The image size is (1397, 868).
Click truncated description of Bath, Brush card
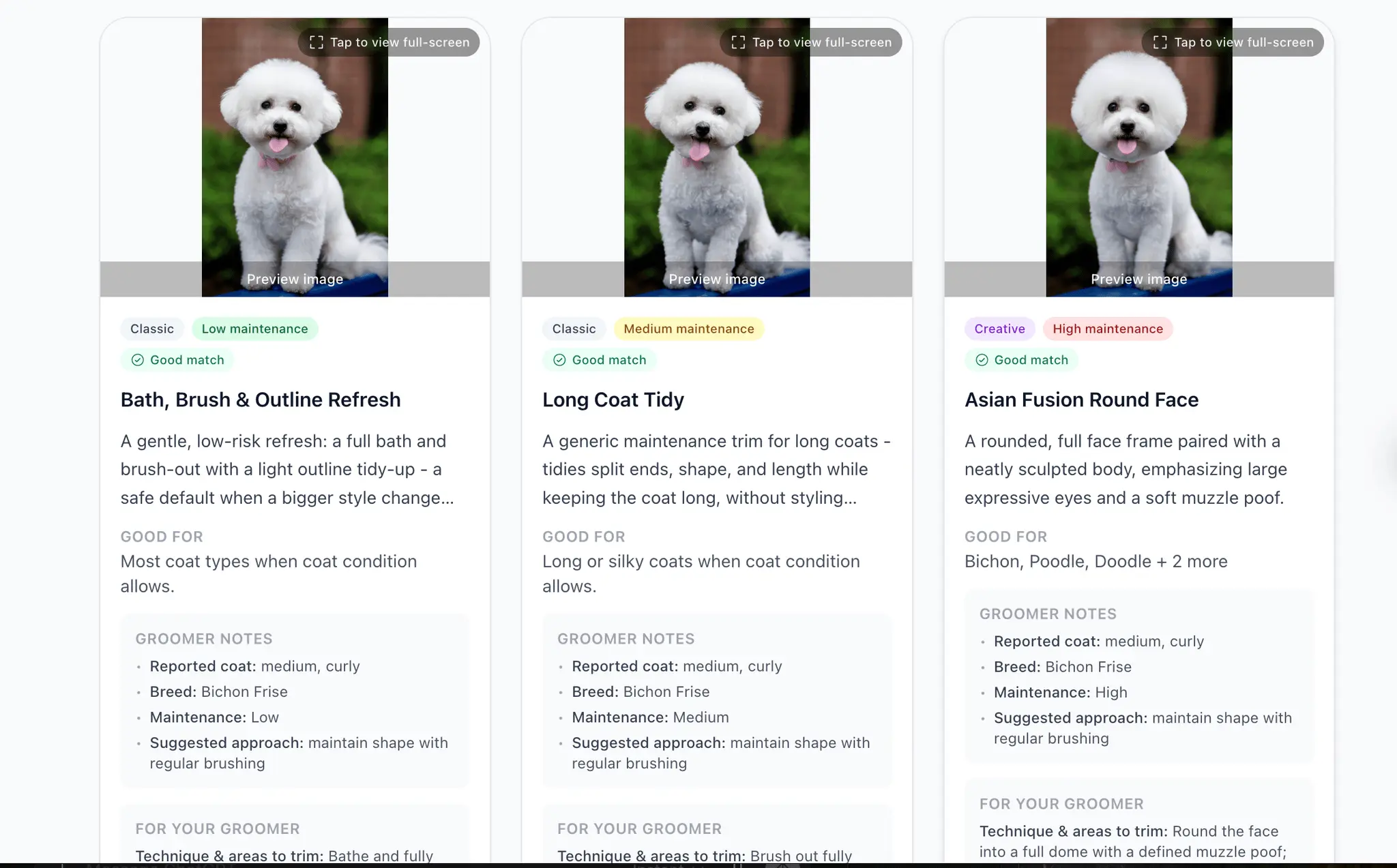pyautogui.click(x=287, y=469)
